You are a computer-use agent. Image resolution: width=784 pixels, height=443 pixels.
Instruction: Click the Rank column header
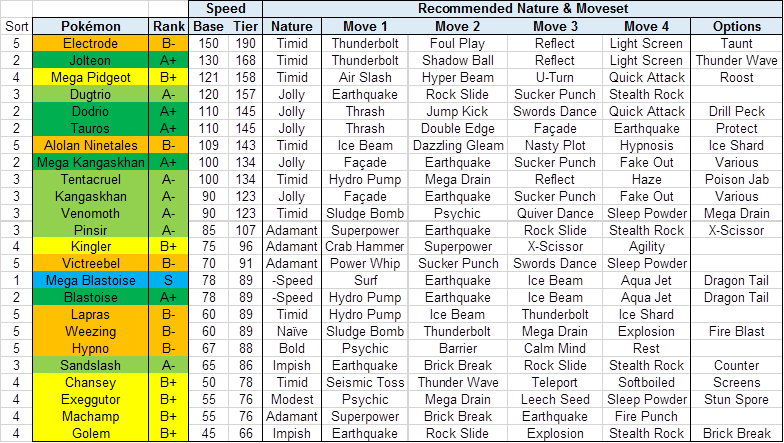click(x=168, y=26)
